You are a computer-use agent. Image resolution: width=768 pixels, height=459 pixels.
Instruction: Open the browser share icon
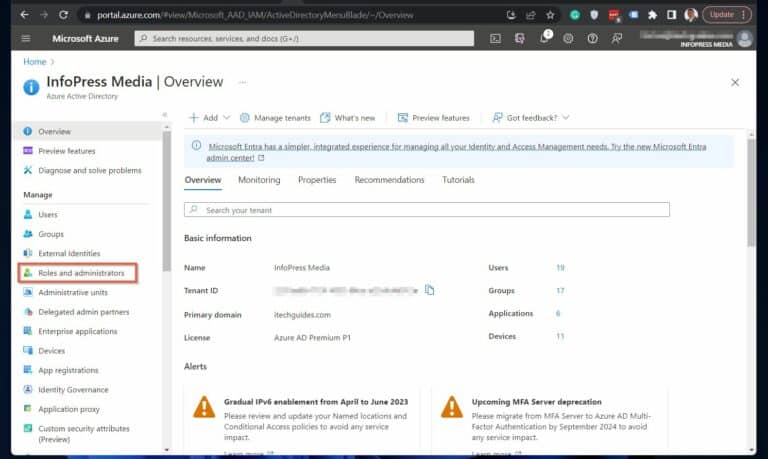(x=530, y=15)
